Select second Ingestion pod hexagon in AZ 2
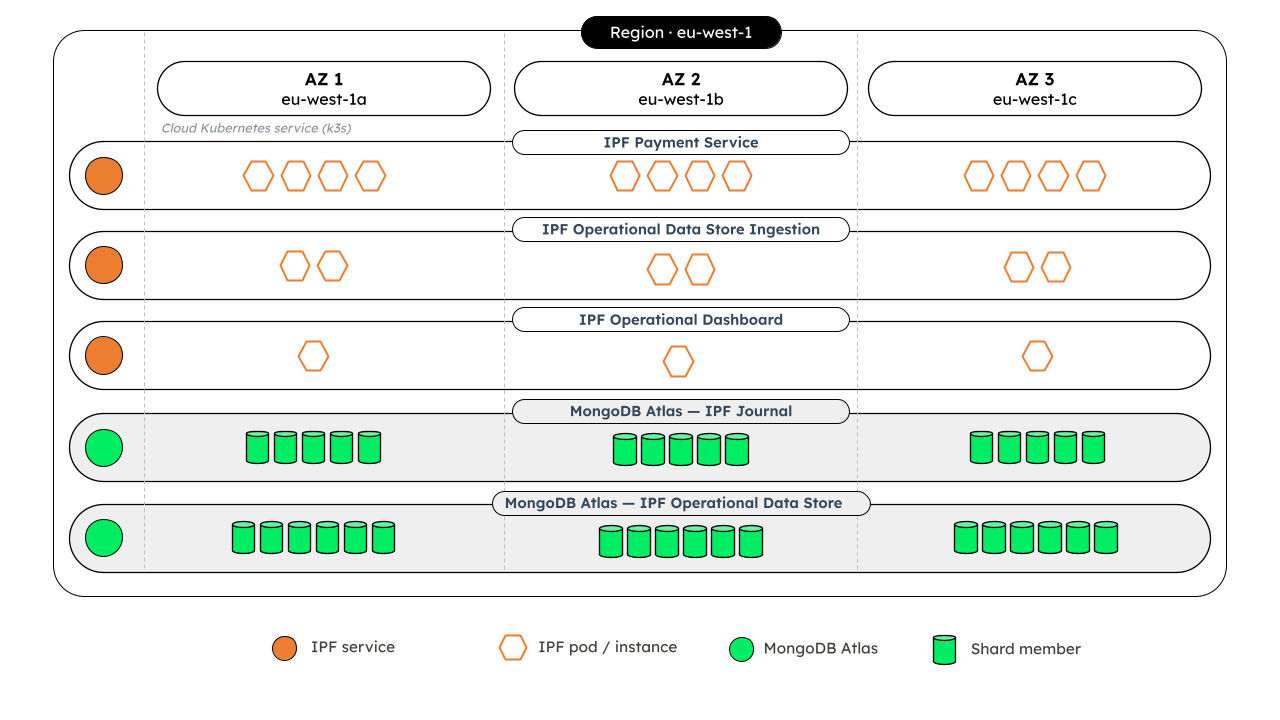The image size is (1280, 720). [x=700, y=269]
